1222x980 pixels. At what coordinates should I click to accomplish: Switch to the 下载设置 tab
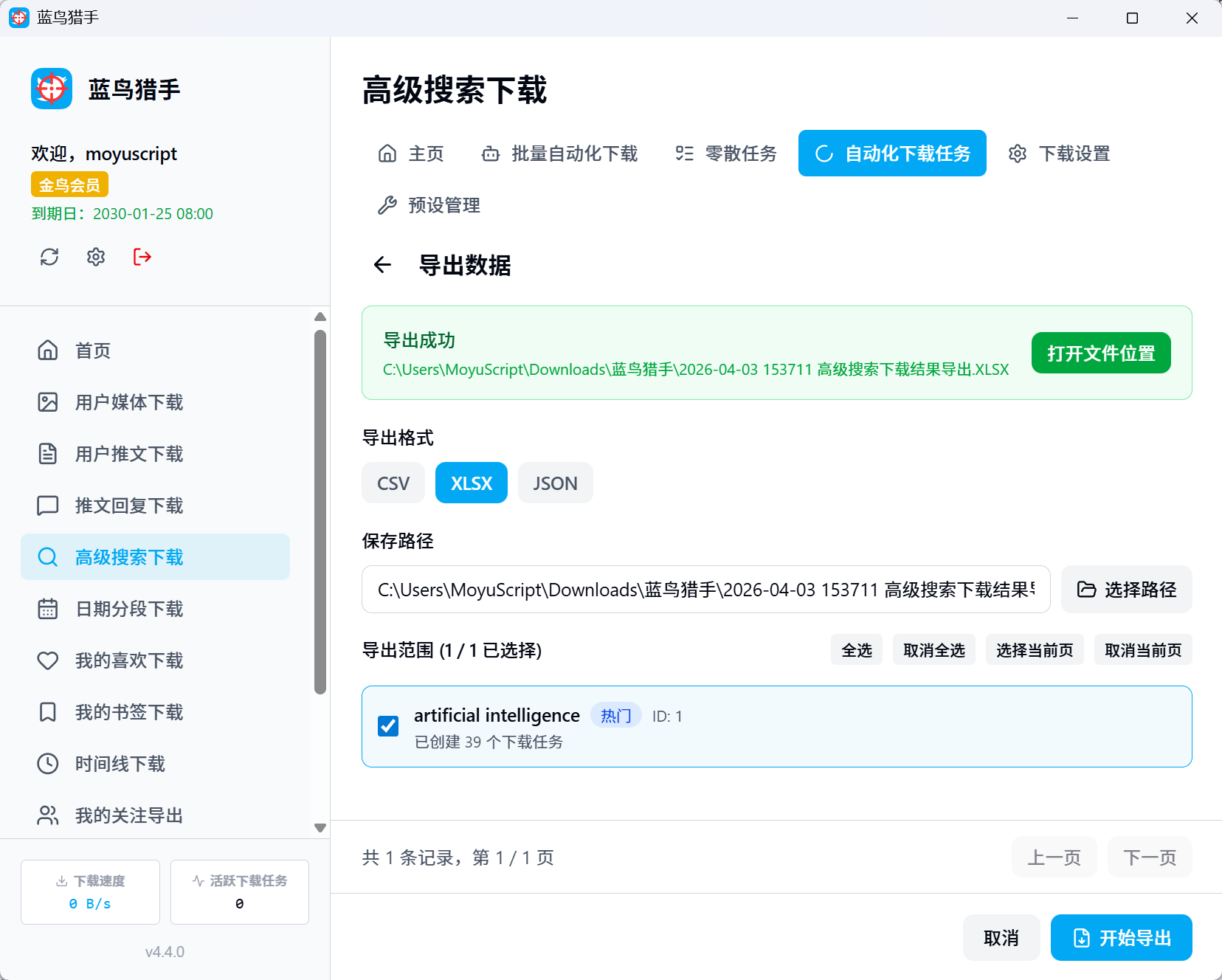[x=1059, y=153]
